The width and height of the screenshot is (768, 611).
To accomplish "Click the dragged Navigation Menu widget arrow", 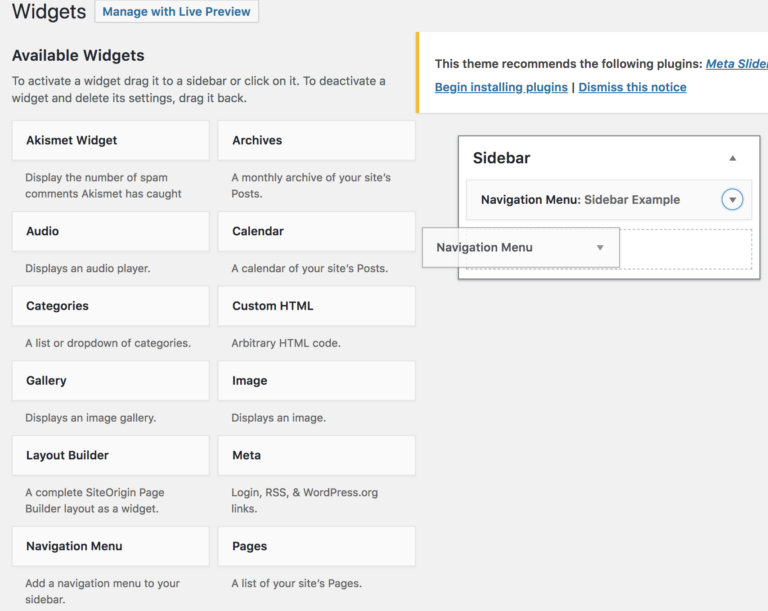I will (600, 248).
